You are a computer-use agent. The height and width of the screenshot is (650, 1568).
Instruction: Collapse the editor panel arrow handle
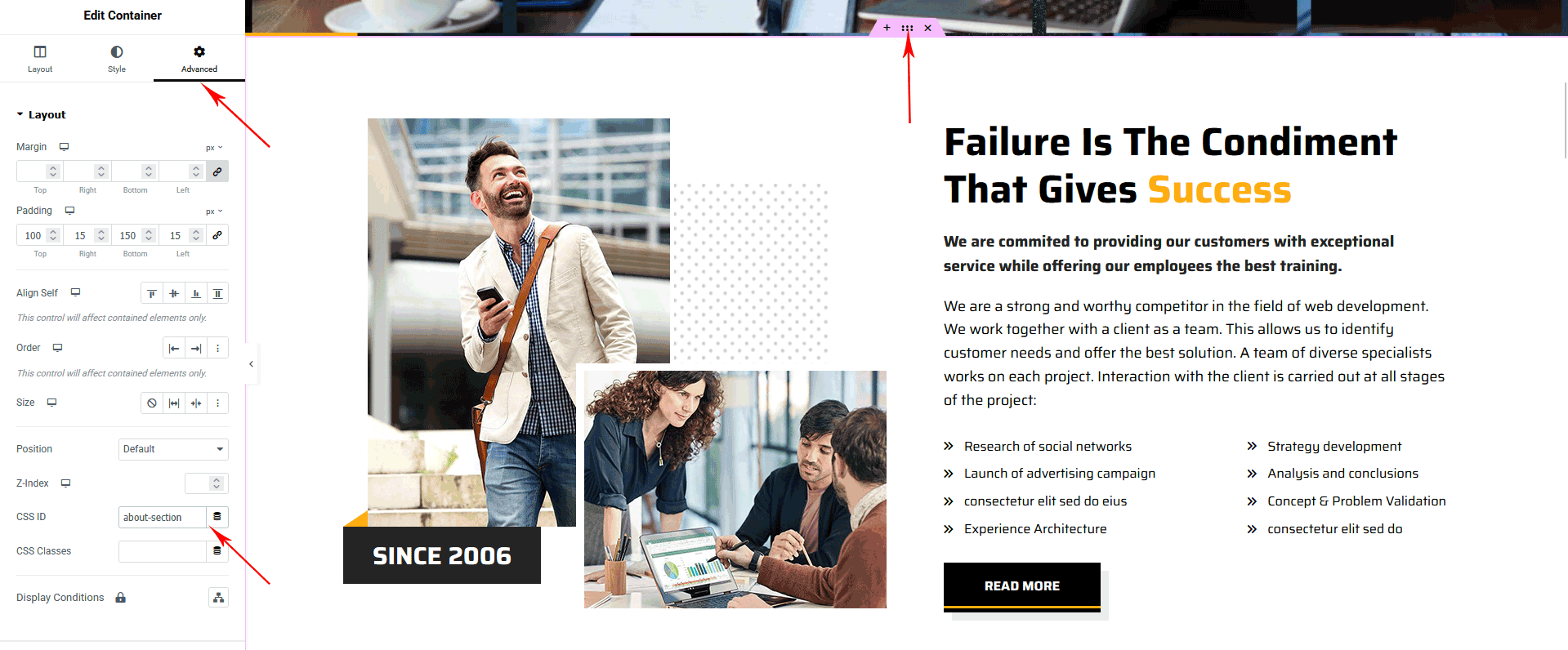[251, 364]
